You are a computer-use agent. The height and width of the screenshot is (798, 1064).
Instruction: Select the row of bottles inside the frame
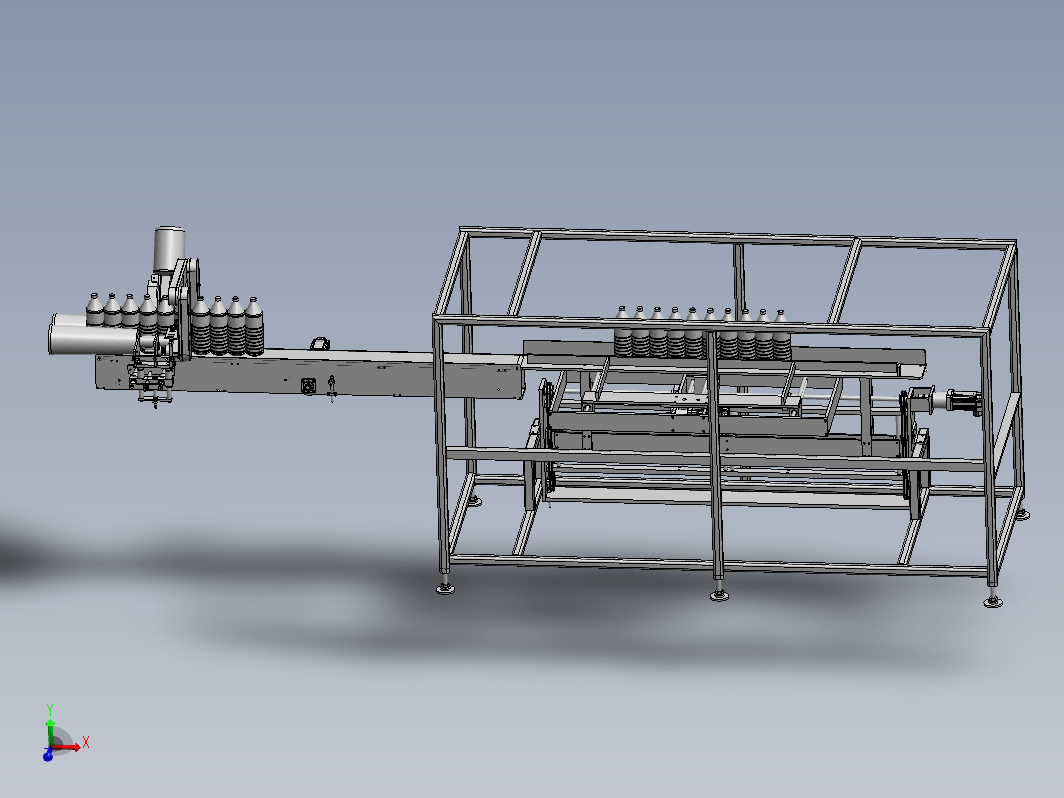tap(702, 333)
